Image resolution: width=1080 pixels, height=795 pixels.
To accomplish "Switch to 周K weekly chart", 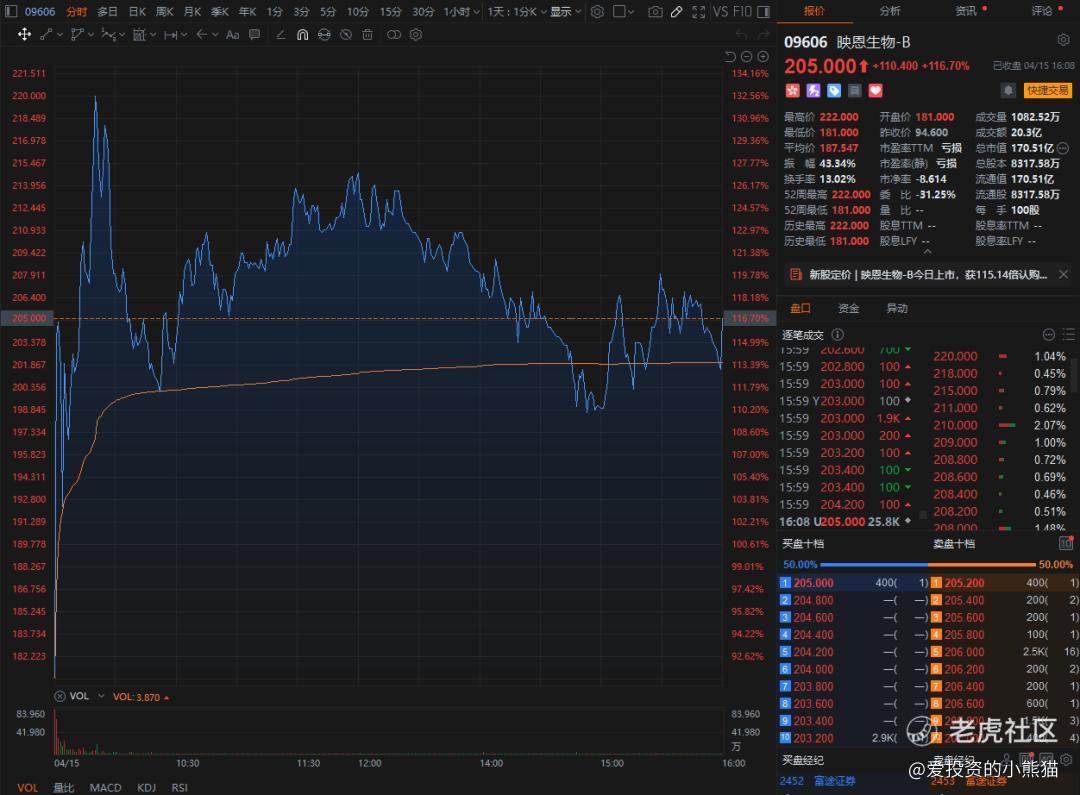I will coord(165,12).
